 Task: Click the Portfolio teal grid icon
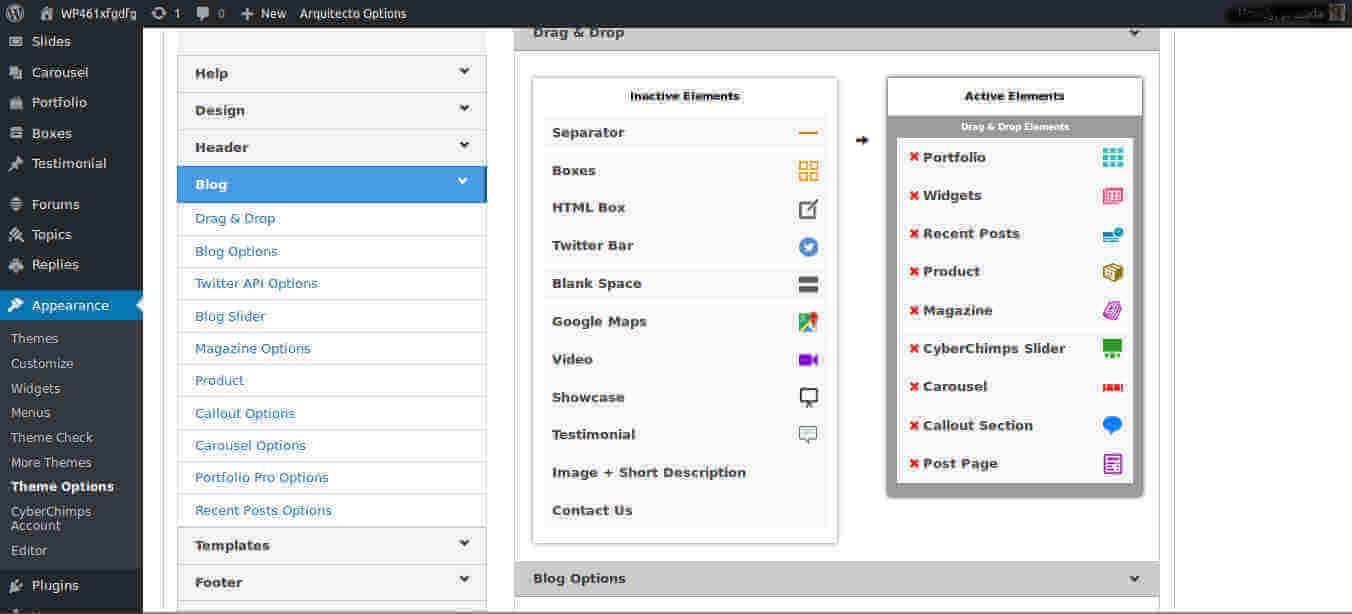[1112, 157]
